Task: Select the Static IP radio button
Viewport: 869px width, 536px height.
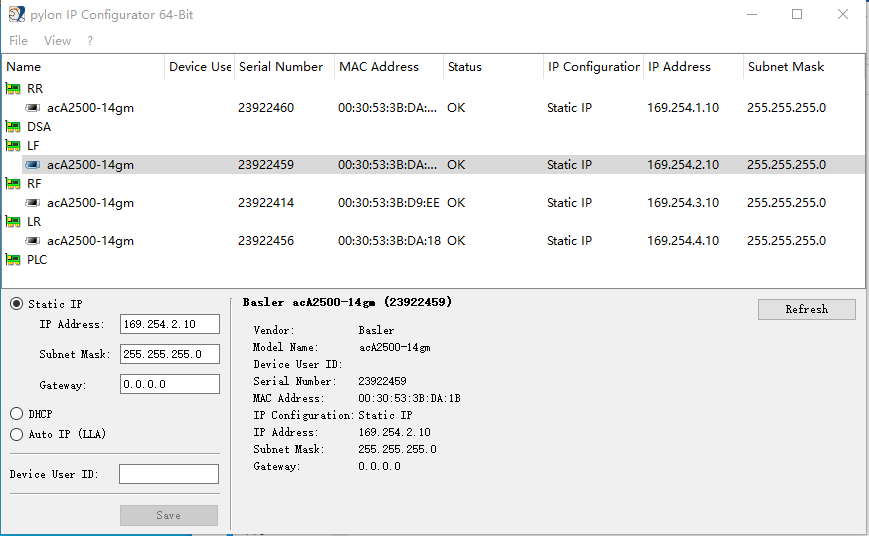Action: pyautogui.click(x=17, y=304)
